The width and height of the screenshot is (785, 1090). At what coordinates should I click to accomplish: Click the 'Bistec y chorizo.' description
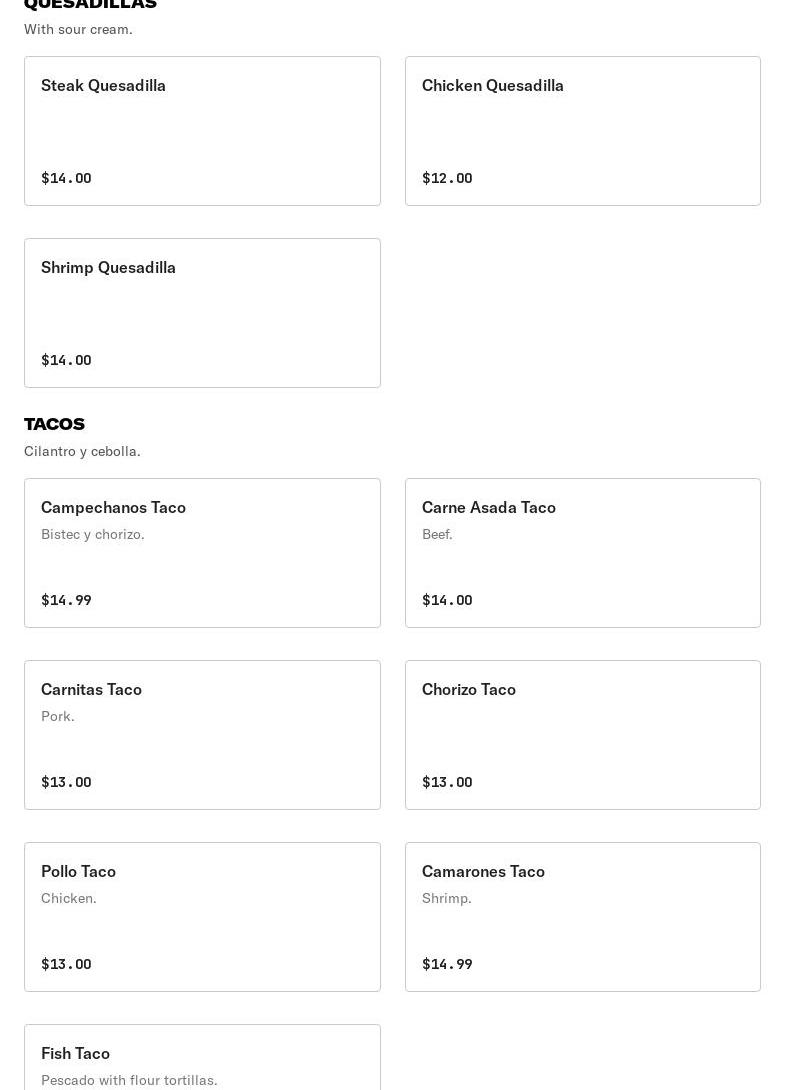93,534
